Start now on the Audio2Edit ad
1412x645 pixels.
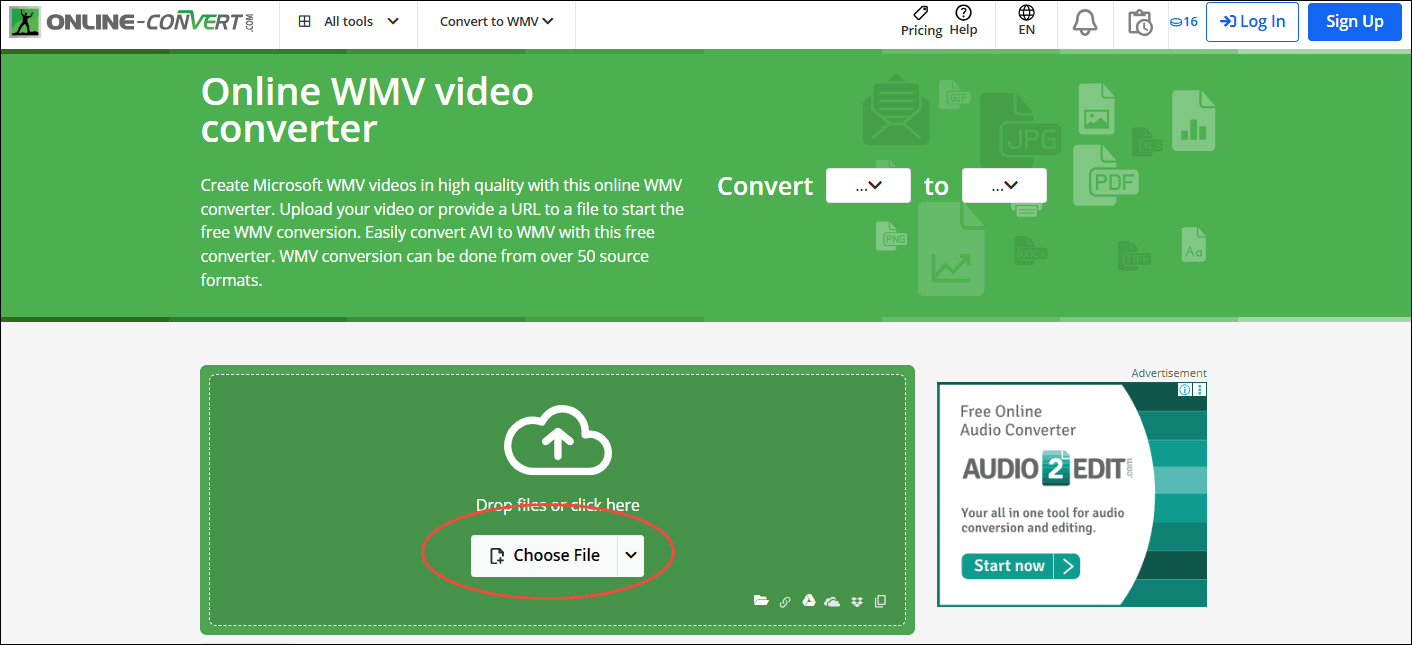1019,565
